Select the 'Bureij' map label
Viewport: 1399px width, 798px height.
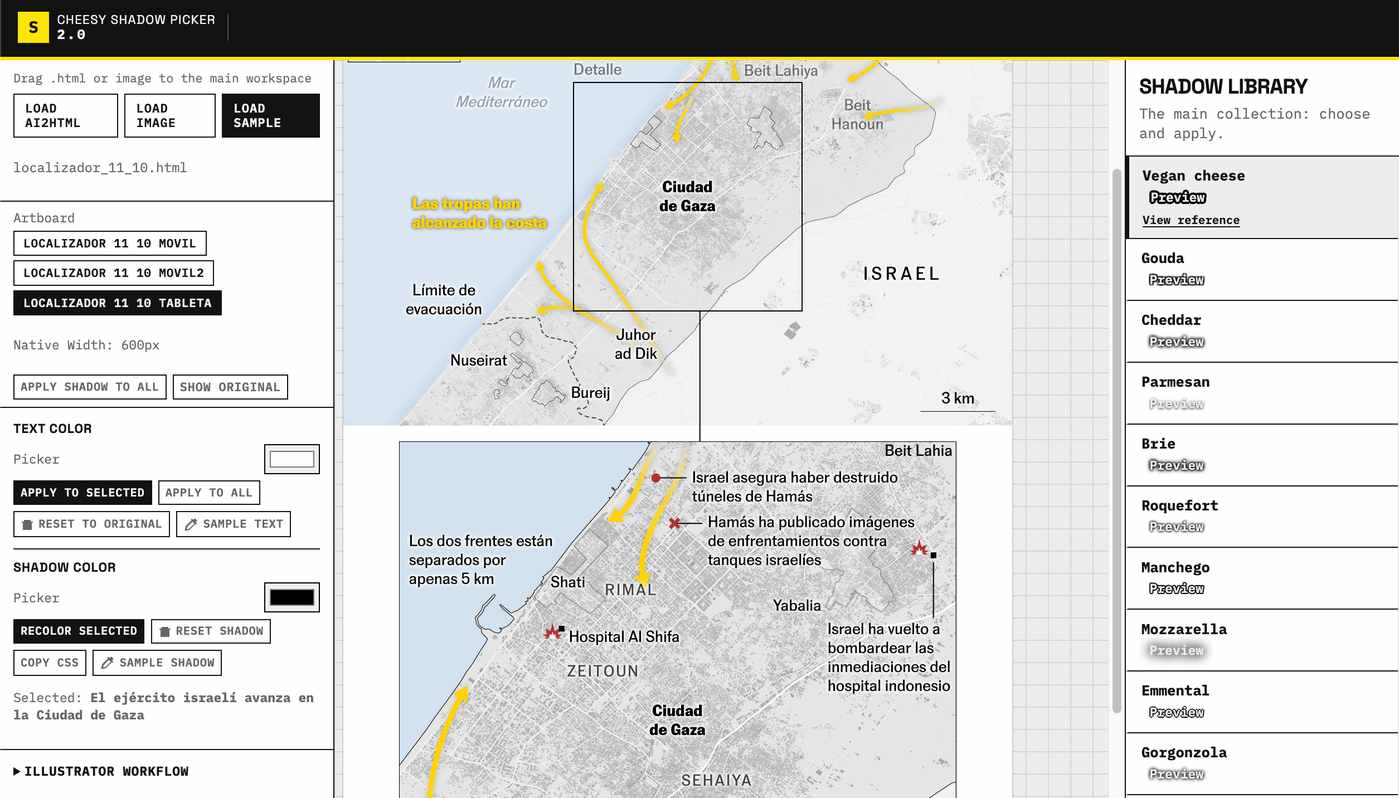pyautogui.click(x=591, y=393)
